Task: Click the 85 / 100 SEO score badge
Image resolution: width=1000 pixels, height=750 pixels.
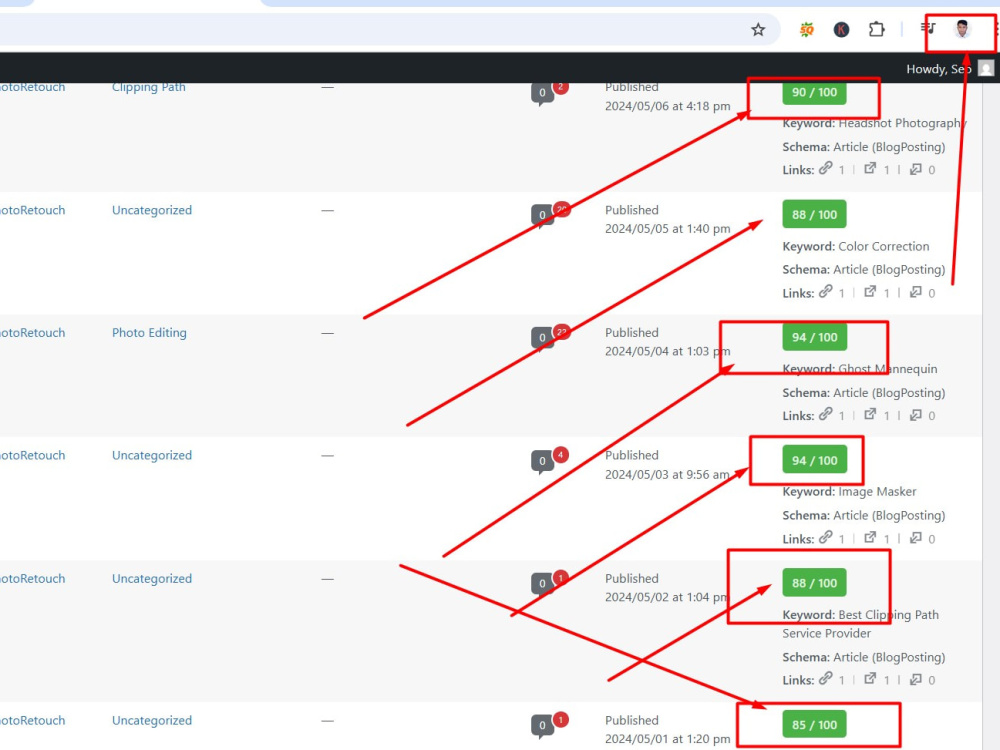Action: (x=814, y=724)
